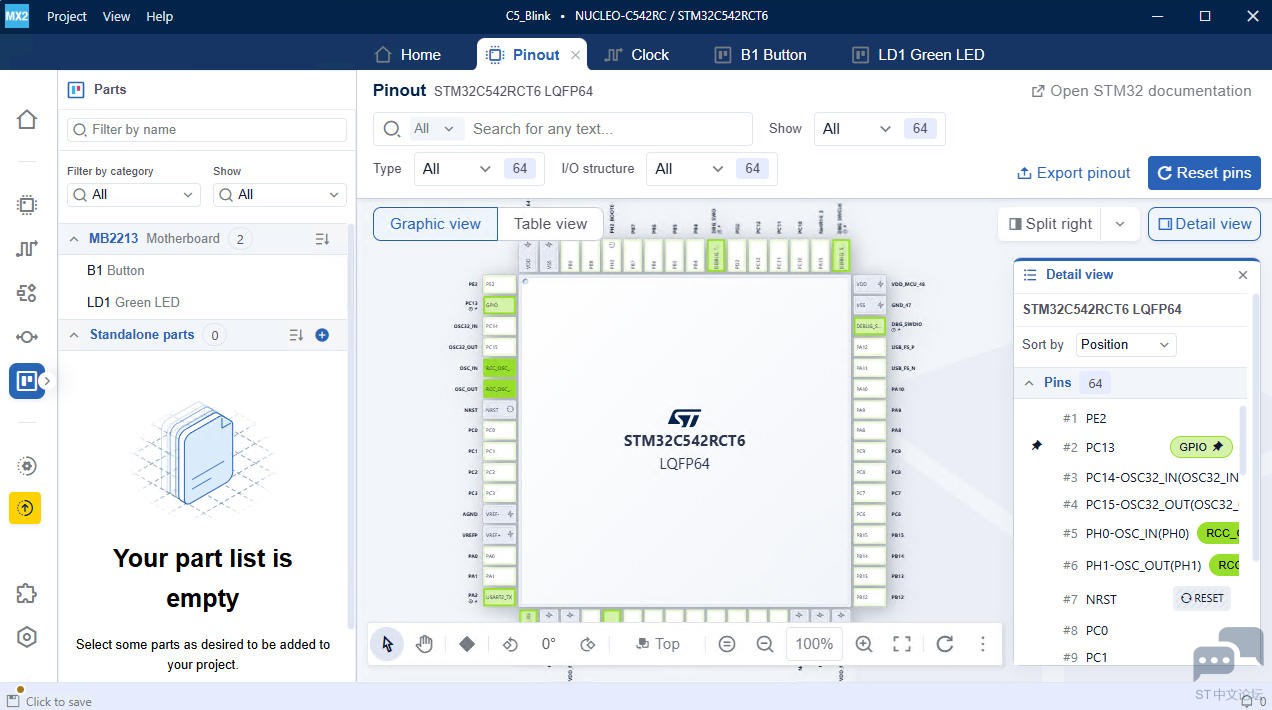Click the Reset pins button

[x=1203, y=173]
